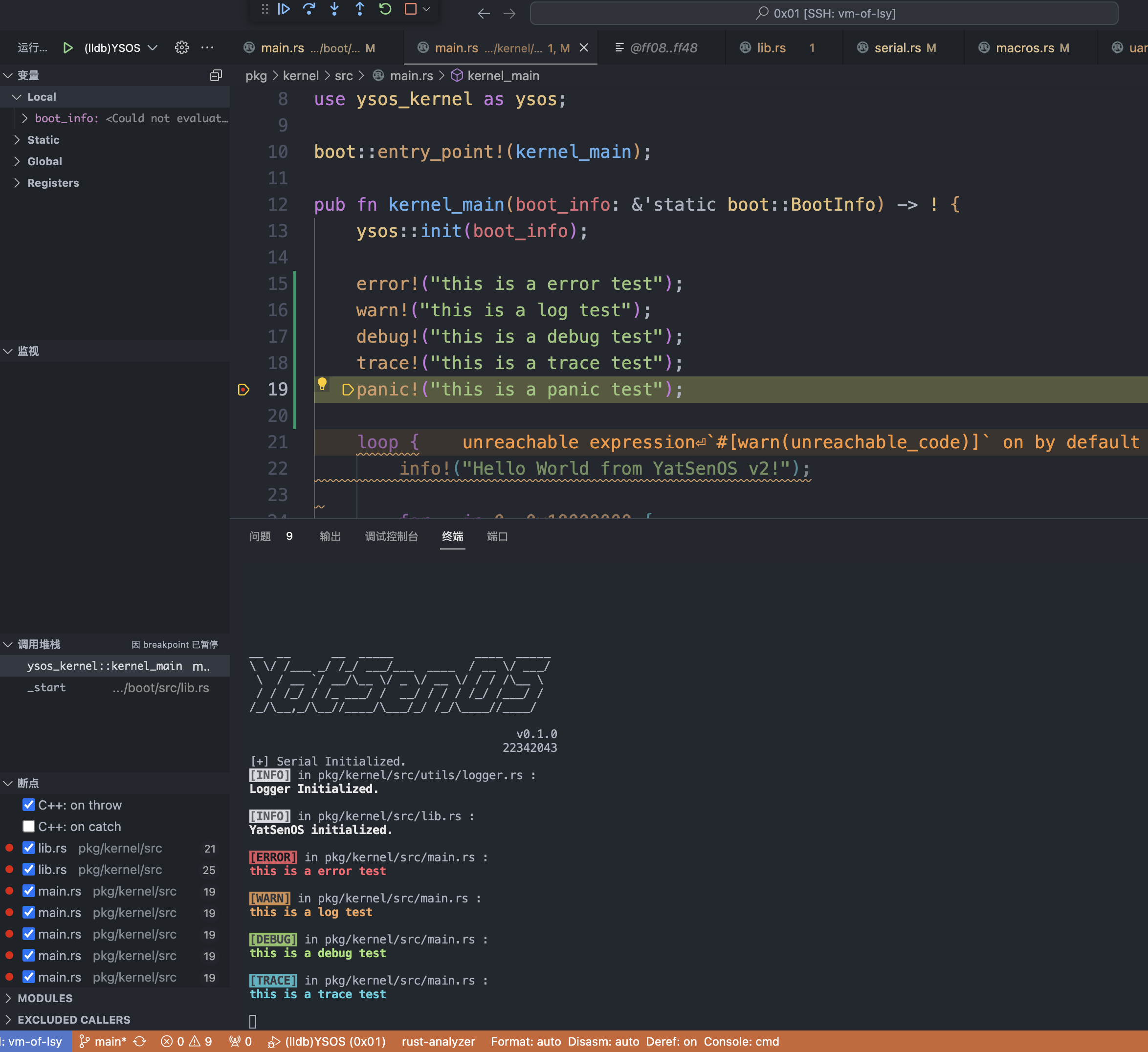
Task: Open the 输出 output panel tab
Action: tap(331, 536)
